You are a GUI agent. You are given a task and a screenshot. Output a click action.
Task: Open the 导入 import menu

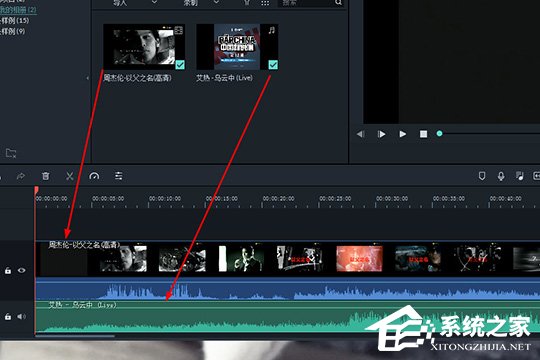point(120,3)
